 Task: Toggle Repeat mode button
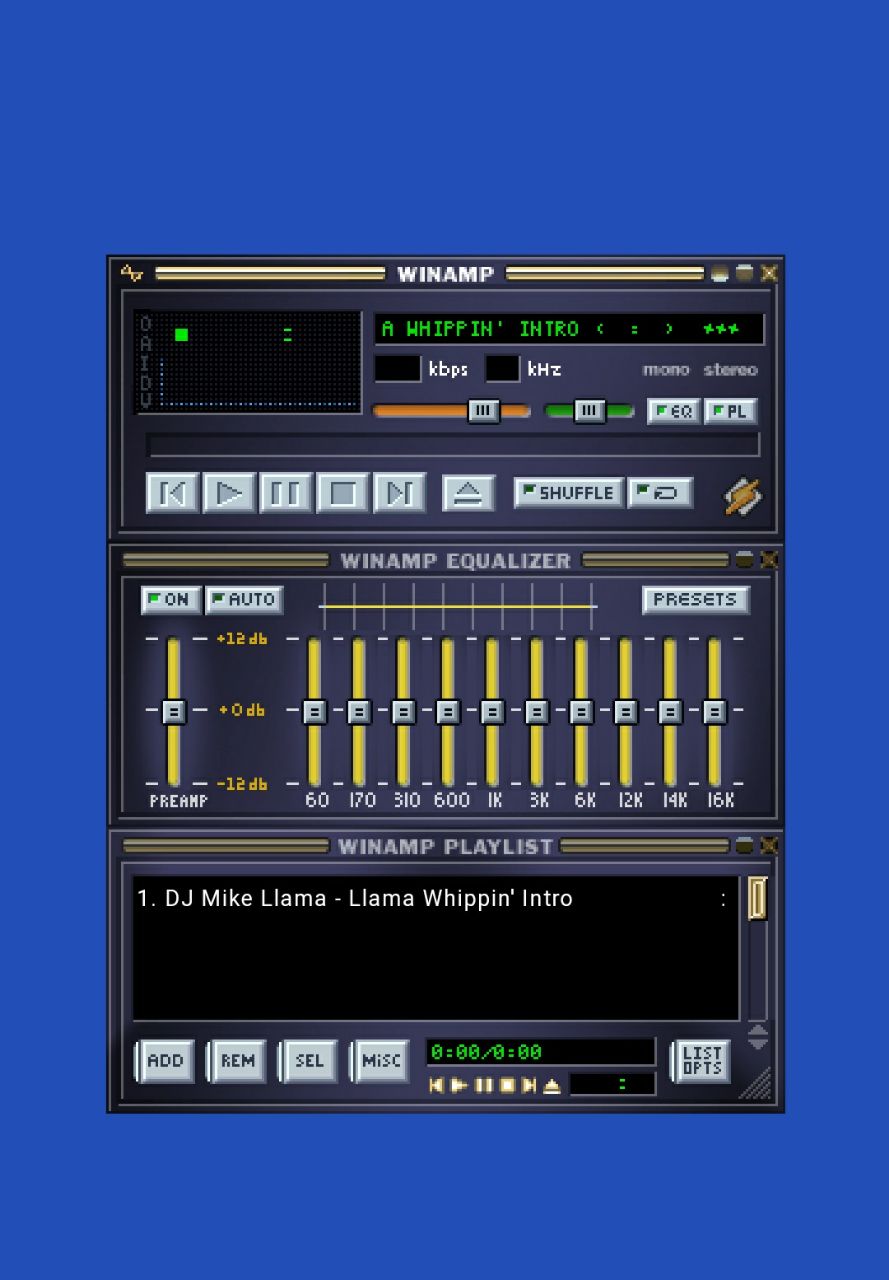[x=660, y=493]
